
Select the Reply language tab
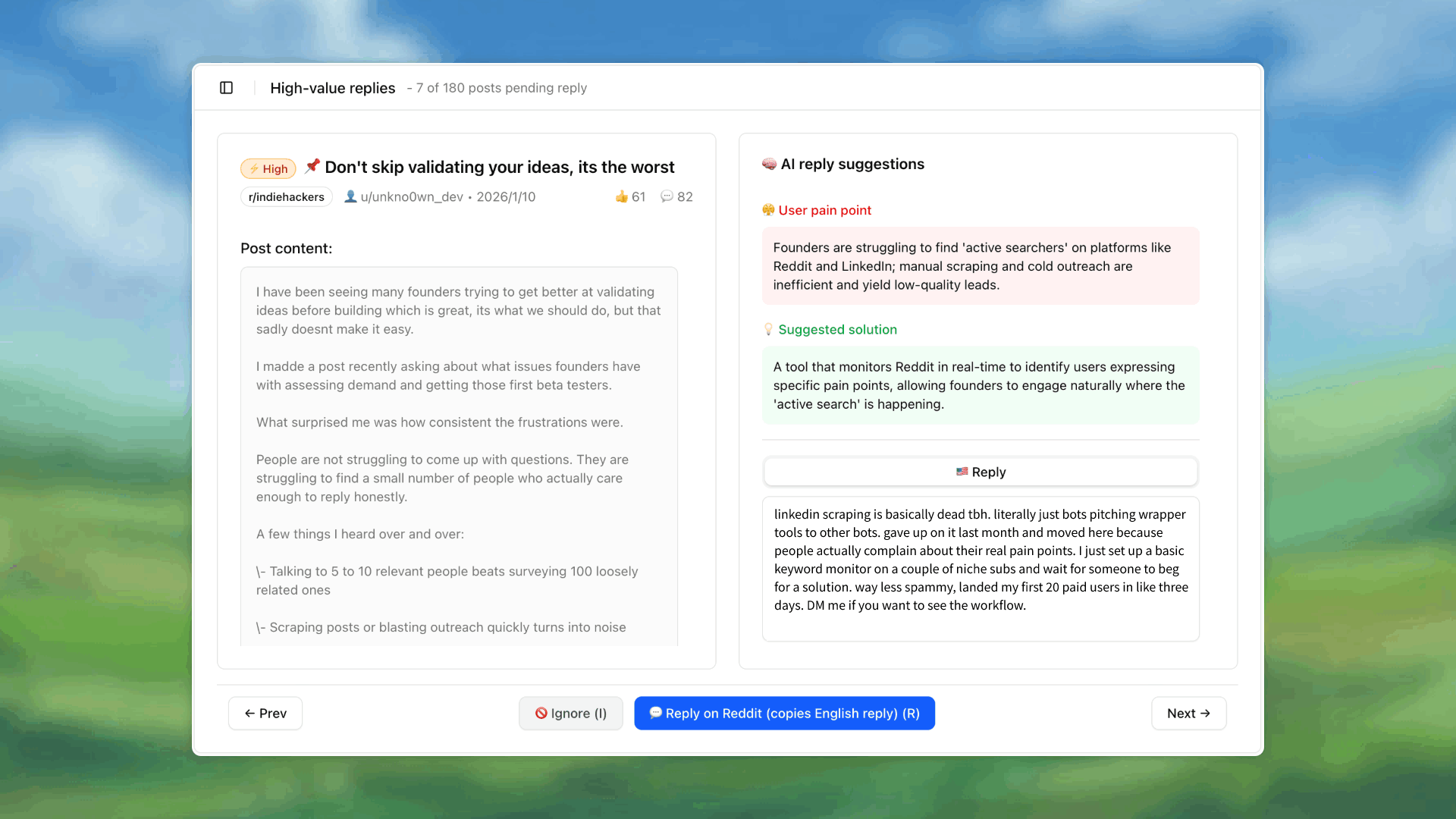pyautogui.click(x=980, y=472)
